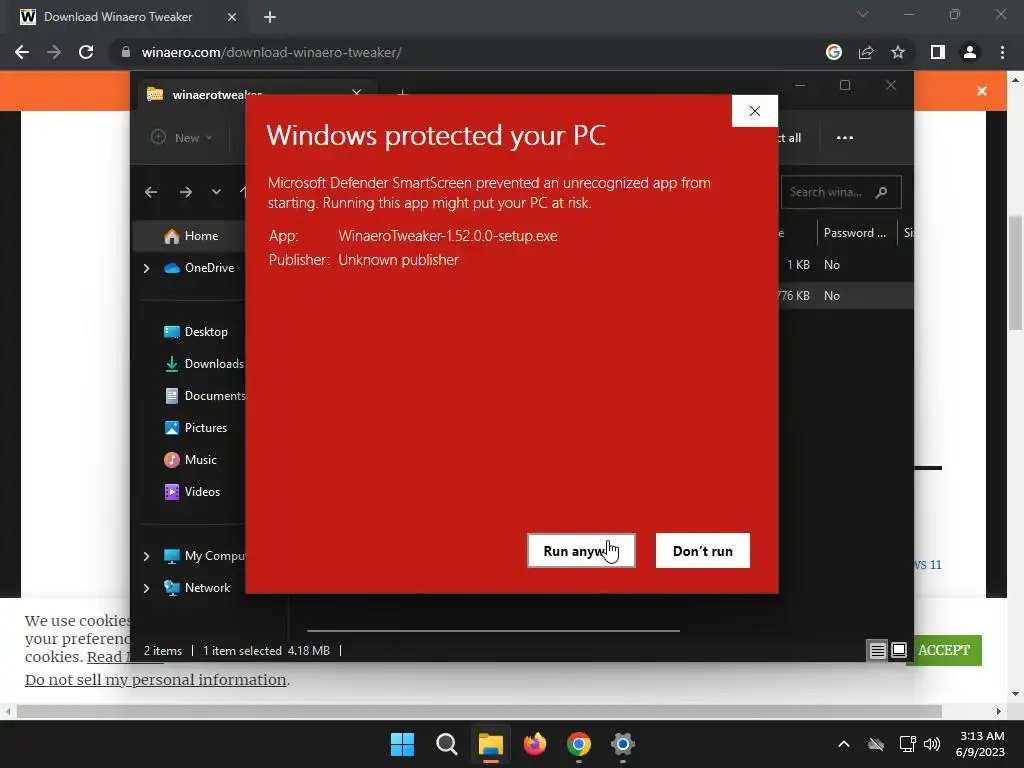Expand the Network tree node
The height and width of the screenshot is (768, 1024).
tap(146, 588)
